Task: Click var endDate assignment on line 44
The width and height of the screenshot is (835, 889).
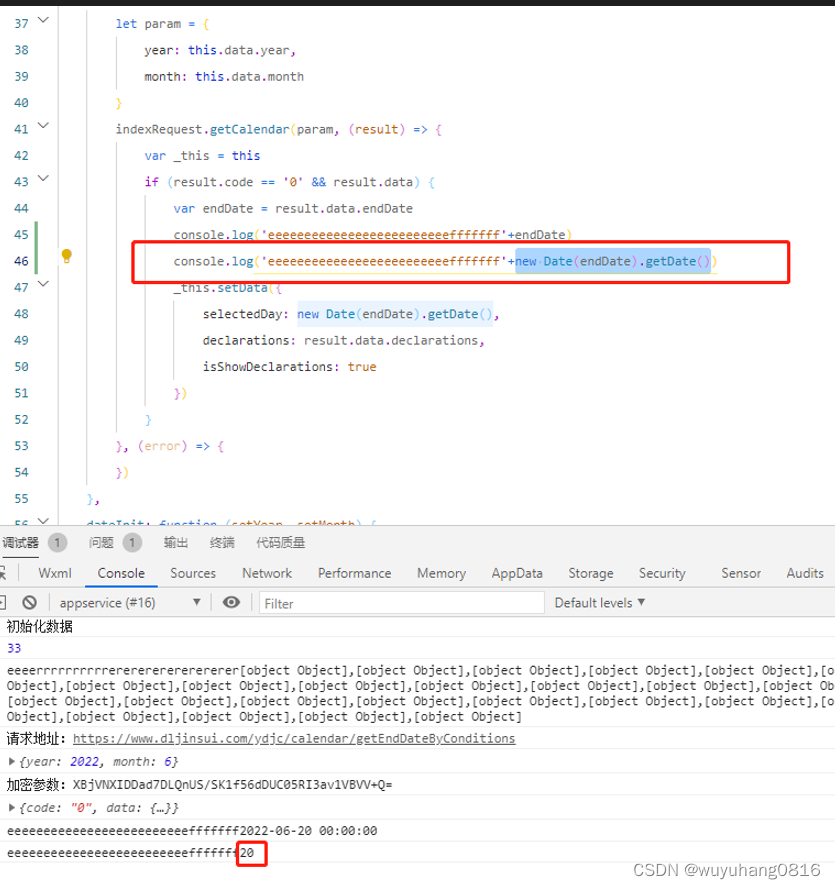Action: click(x=293, y=209)
